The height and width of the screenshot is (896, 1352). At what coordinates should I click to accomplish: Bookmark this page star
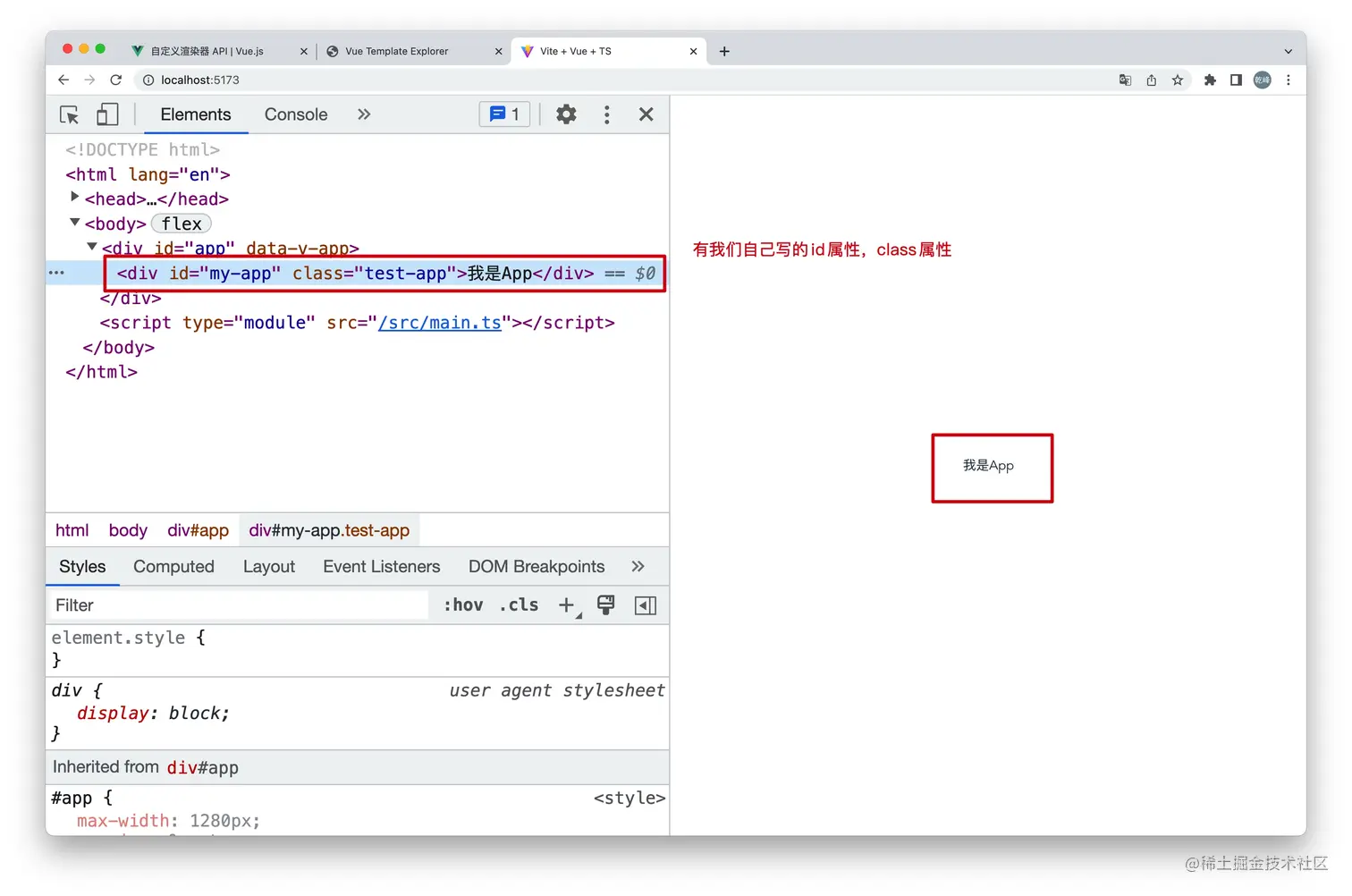(x=1178, y=80)
